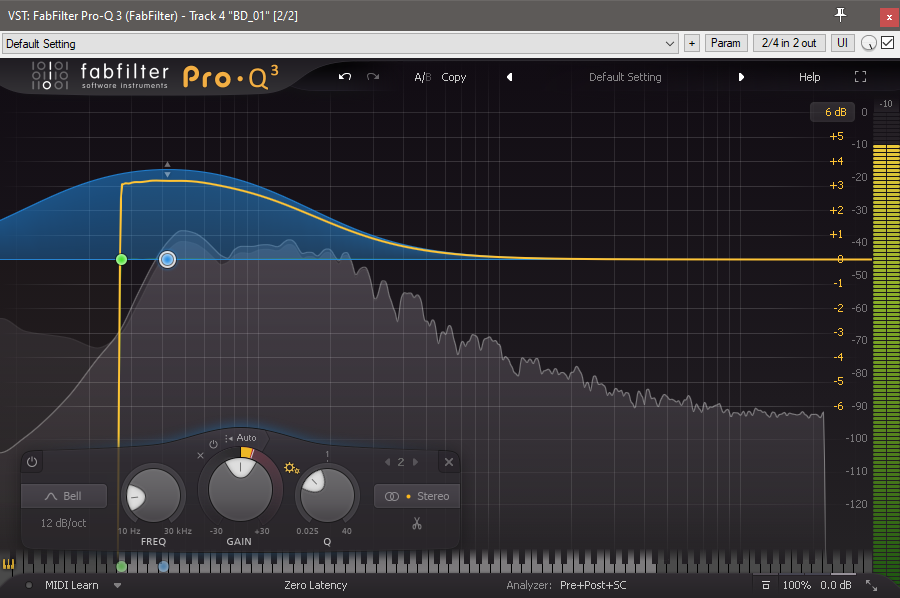Image resolution: width=900 pixels, height=598 pixels.
Task: Click the 100% gain scale value
Action: pyautogui.click(x=797, y=585)
